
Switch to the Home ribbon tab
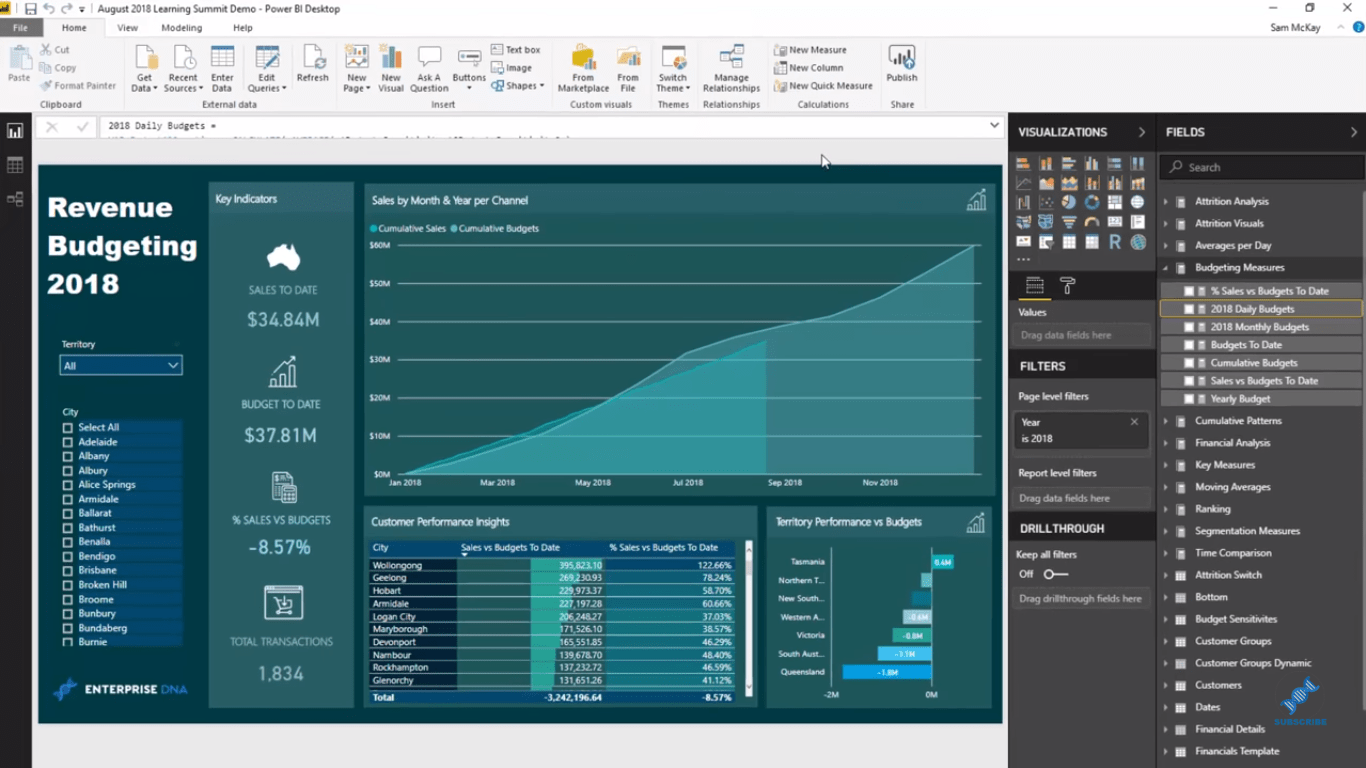pos(74,28)
